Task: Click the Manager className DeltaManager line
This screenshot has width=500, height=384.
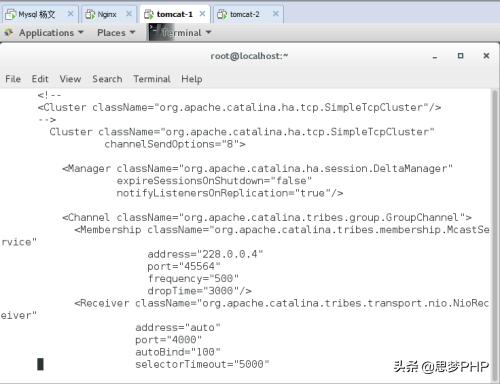Action: [x=257, y=169]
